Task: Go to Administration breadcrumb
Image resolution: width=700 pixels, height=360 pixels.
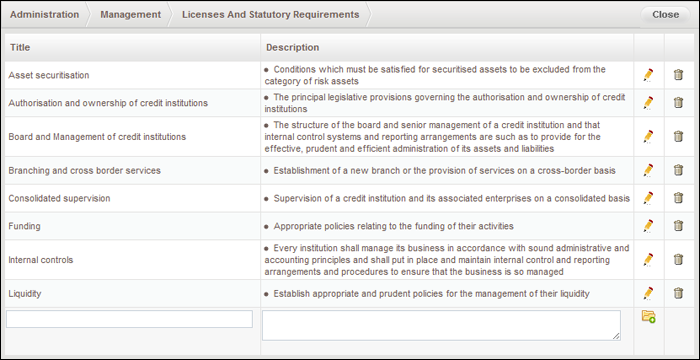Action: [x=44, y=14]
